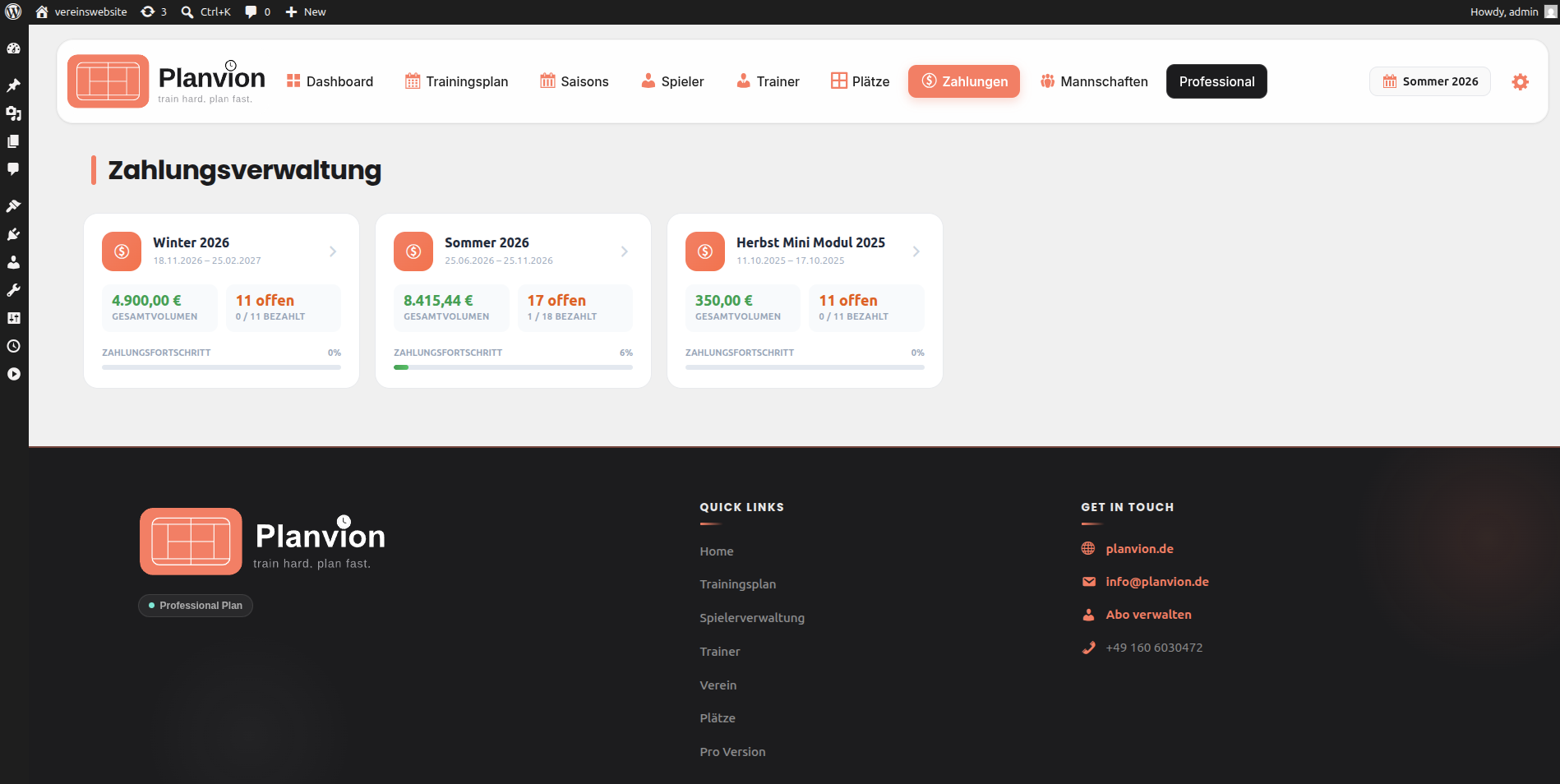Open the Trainingsplan footer quick link
1560x784 pixels.
pyautogui.click(x=738, y=584)
